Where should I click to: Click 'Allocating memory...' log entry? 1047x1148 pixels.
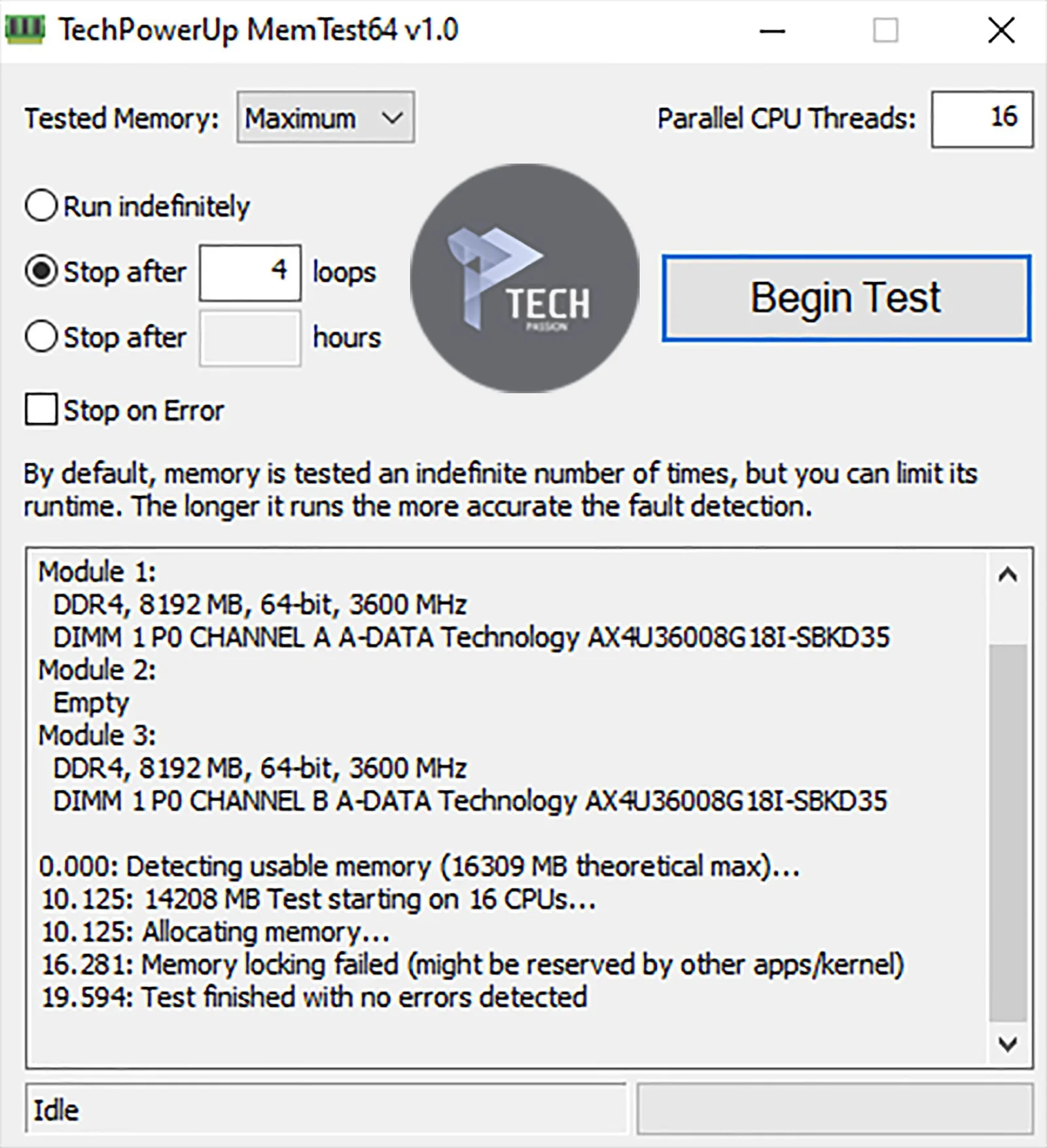coord(216,933)
